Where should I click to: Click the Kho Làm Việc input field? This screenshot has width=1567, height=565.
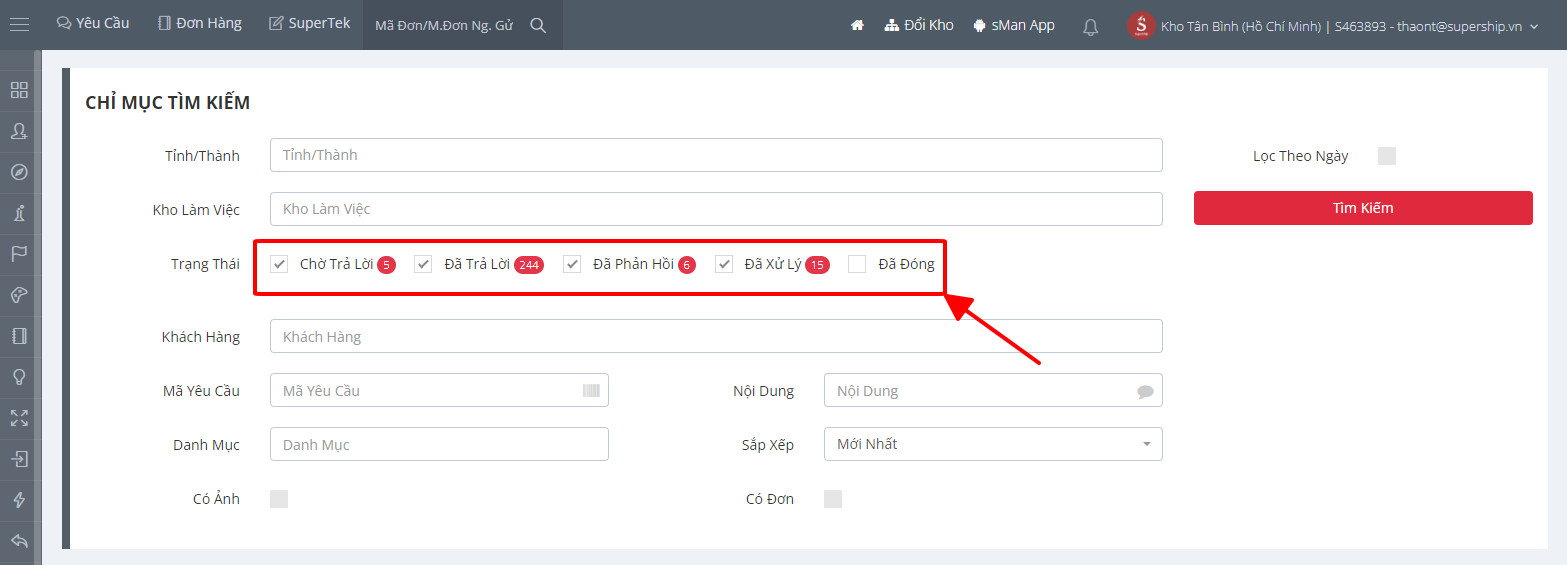tap(716, 209)
